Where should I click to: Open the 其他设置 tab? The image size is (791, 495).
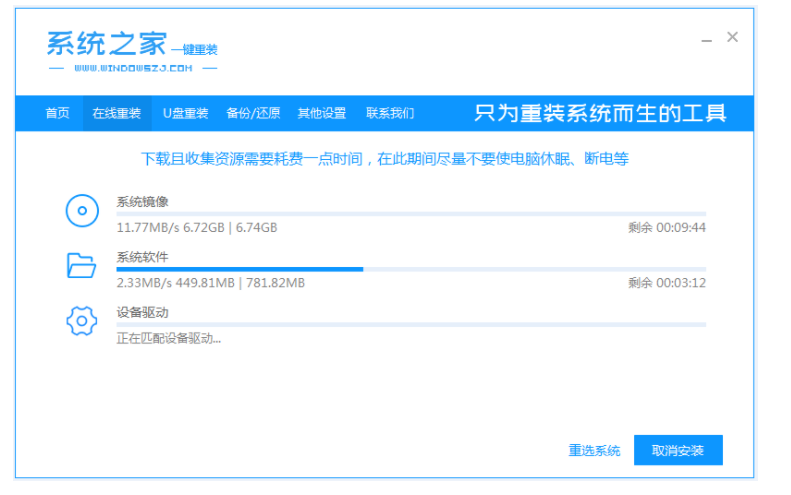pyautogui.click(x=321, y=113)
